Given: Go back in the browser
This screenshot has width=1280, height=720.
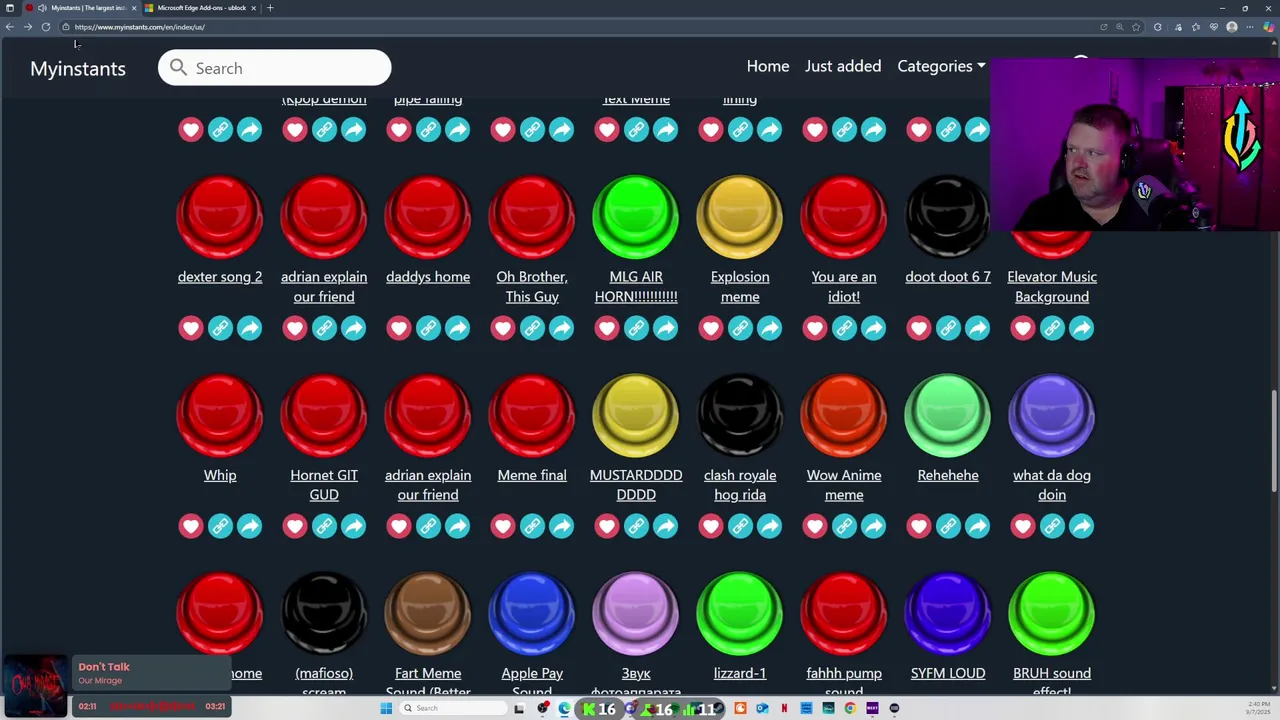Looking at the screenshot, I should click(10, 27).
